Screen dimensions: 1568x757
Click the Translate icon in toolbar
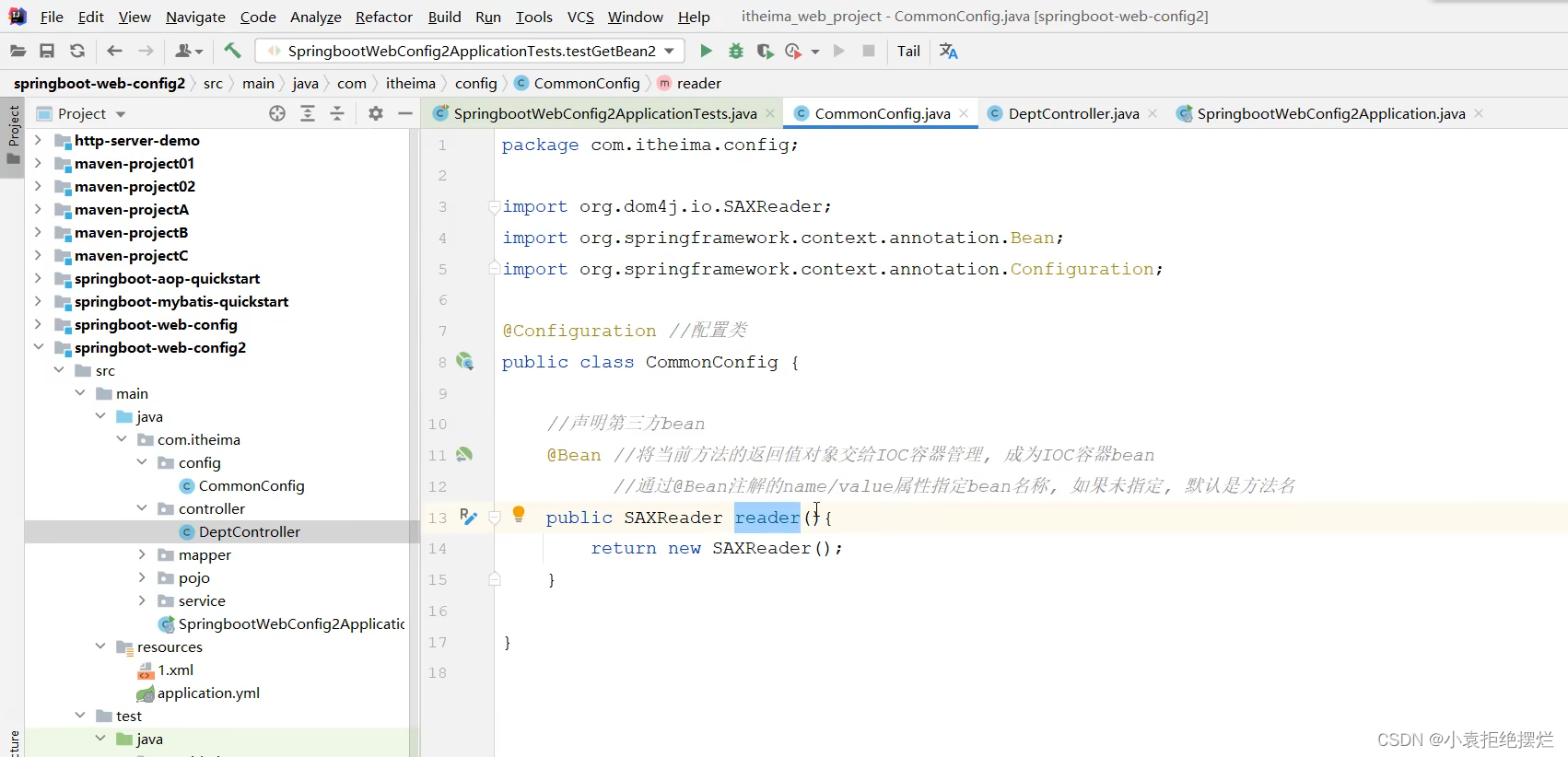[948, 51]
